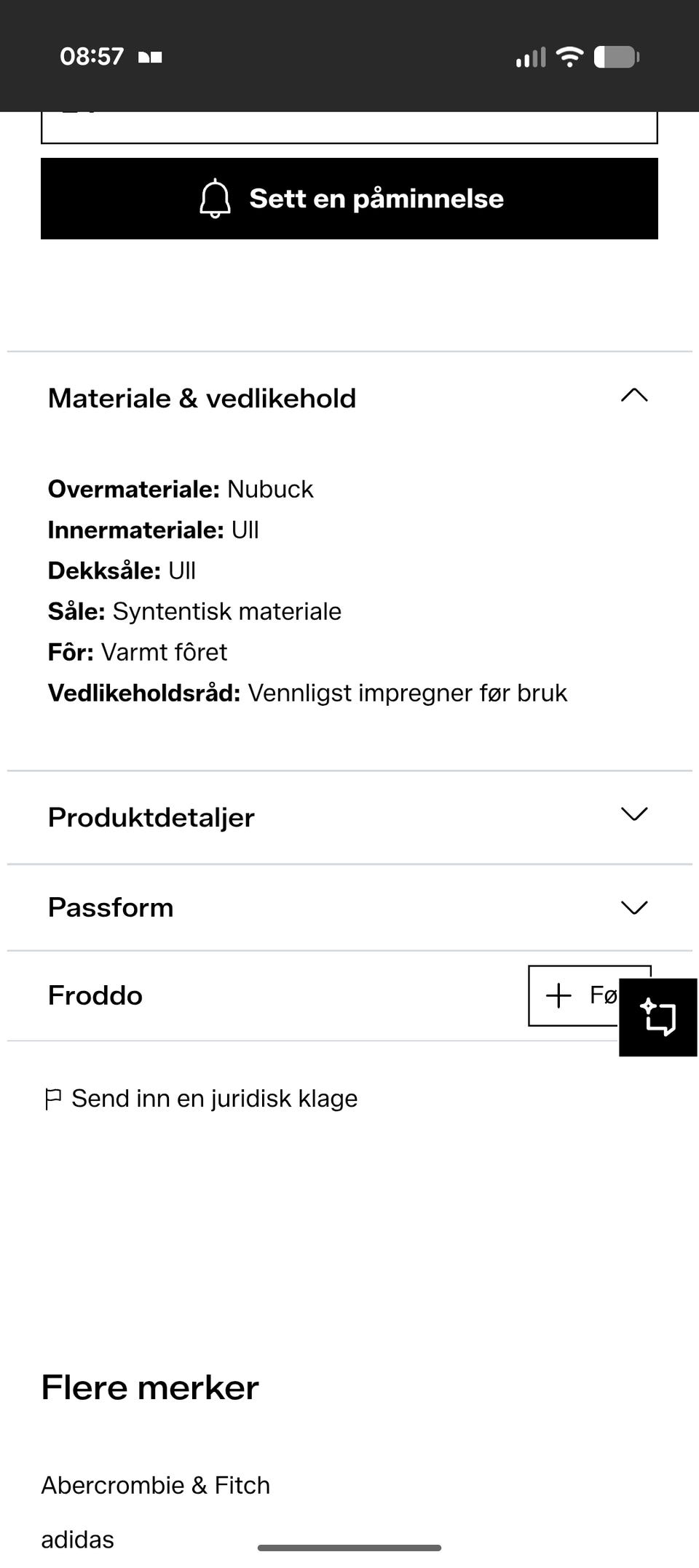
Task: Expand the Produktdetaljer section chevron
Action: pyautogui.click(x=634, y=814)
